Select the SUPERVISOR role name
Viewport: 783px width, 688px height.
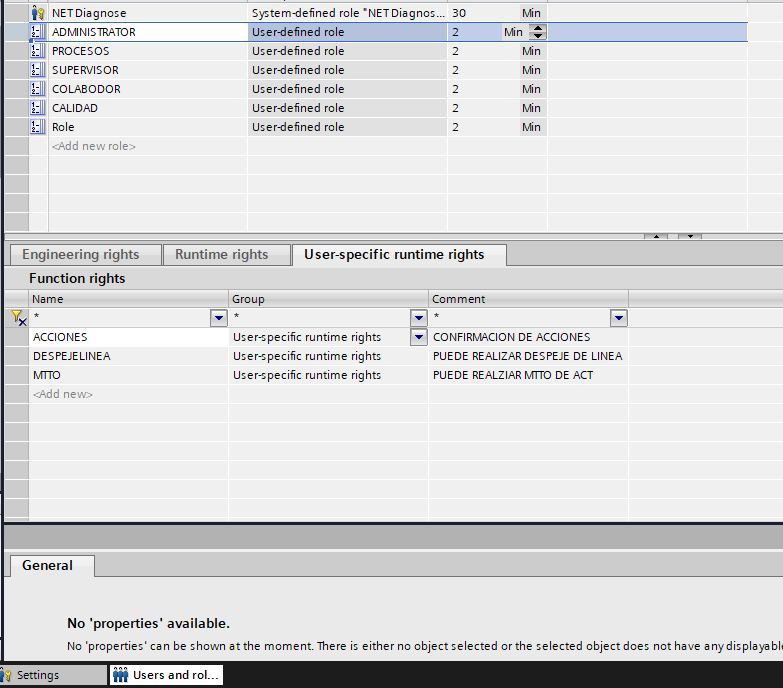tap(85, 70)
